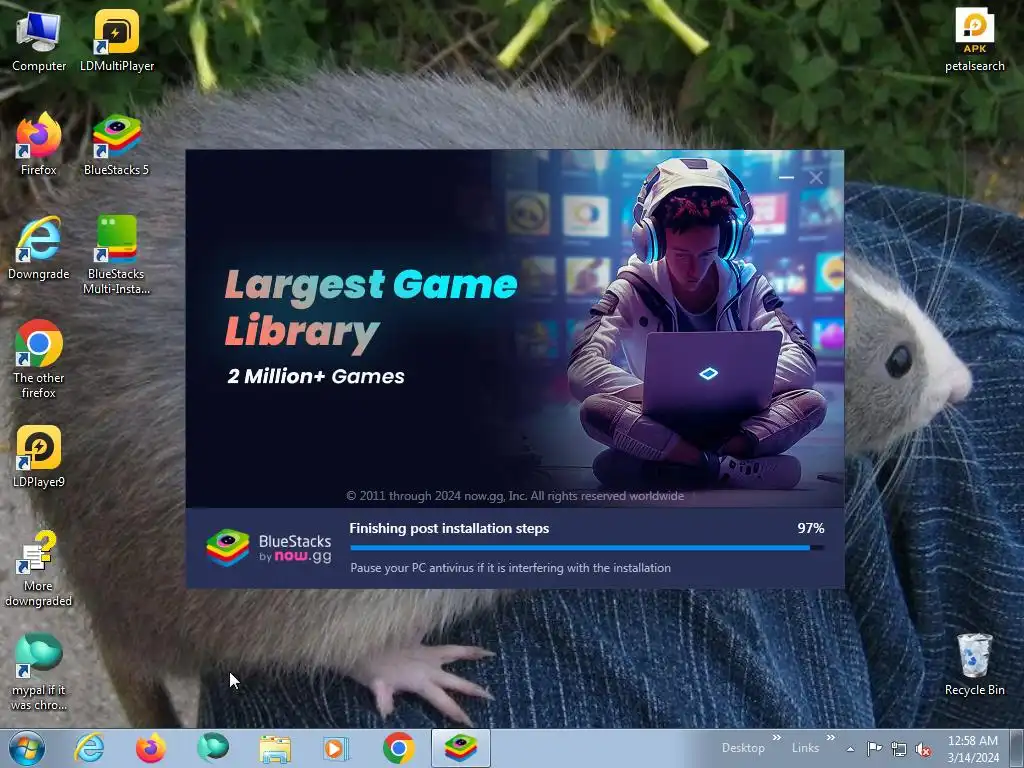Click 'Finishing post installation steps' text
This screenshot has height=768, width=1024.
coord(449,528)
